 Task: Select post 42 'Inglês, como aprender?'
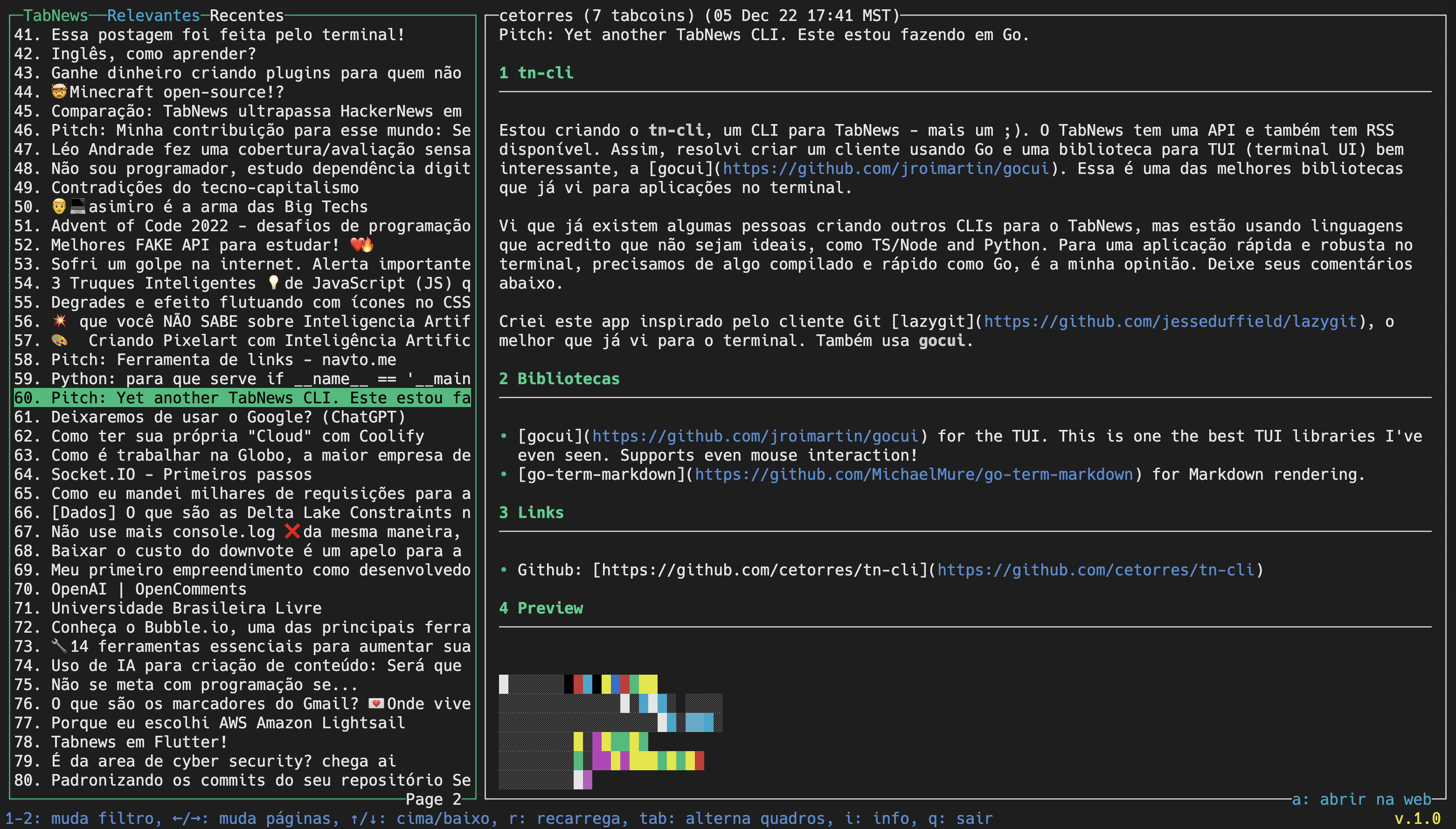coord(242,54)
